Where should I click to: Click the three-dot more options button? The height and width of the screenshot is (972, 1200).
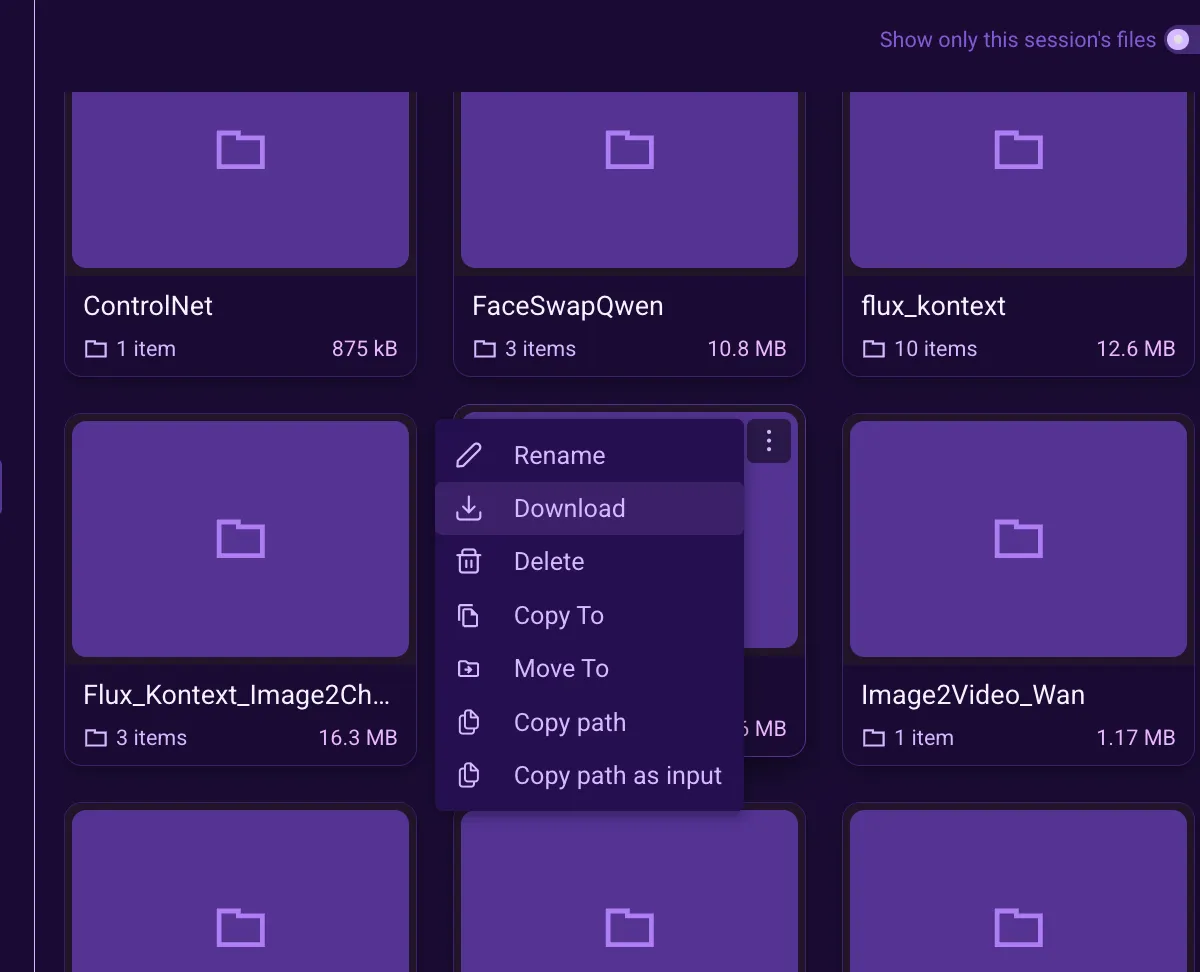click(769, 440)
